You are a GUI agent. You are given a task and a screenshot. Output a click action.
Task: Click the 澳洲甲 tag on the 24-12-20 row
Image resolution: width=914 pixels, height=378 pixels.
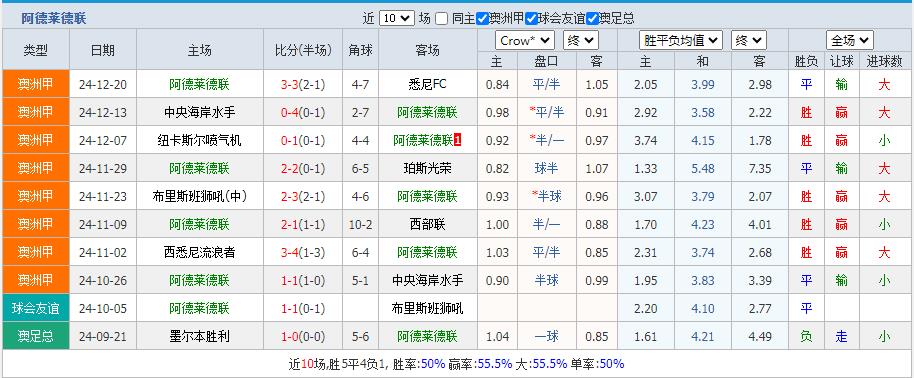coord(36,84)
